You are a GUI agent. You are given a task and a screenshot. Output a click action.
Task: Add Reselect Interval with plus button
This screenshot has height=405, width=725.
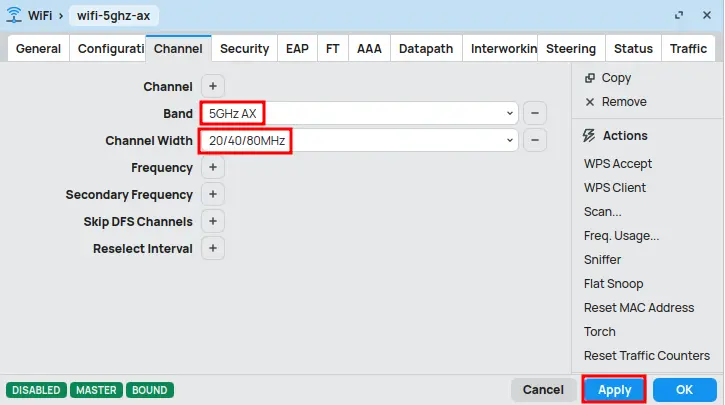[213, 249]
